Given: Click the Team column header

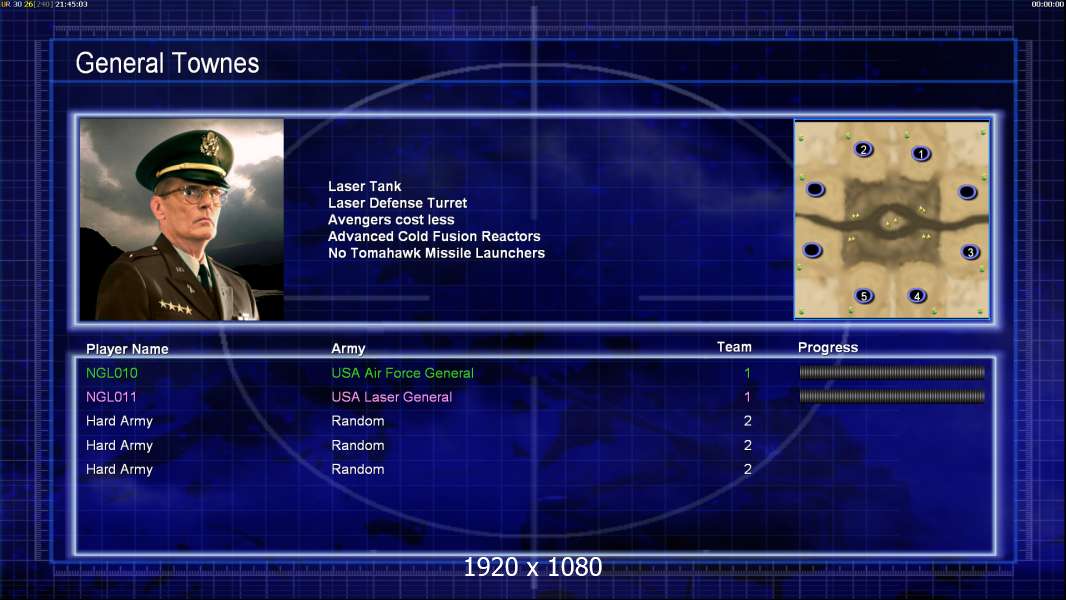Looking at the screenshot, I should [734, 347].
